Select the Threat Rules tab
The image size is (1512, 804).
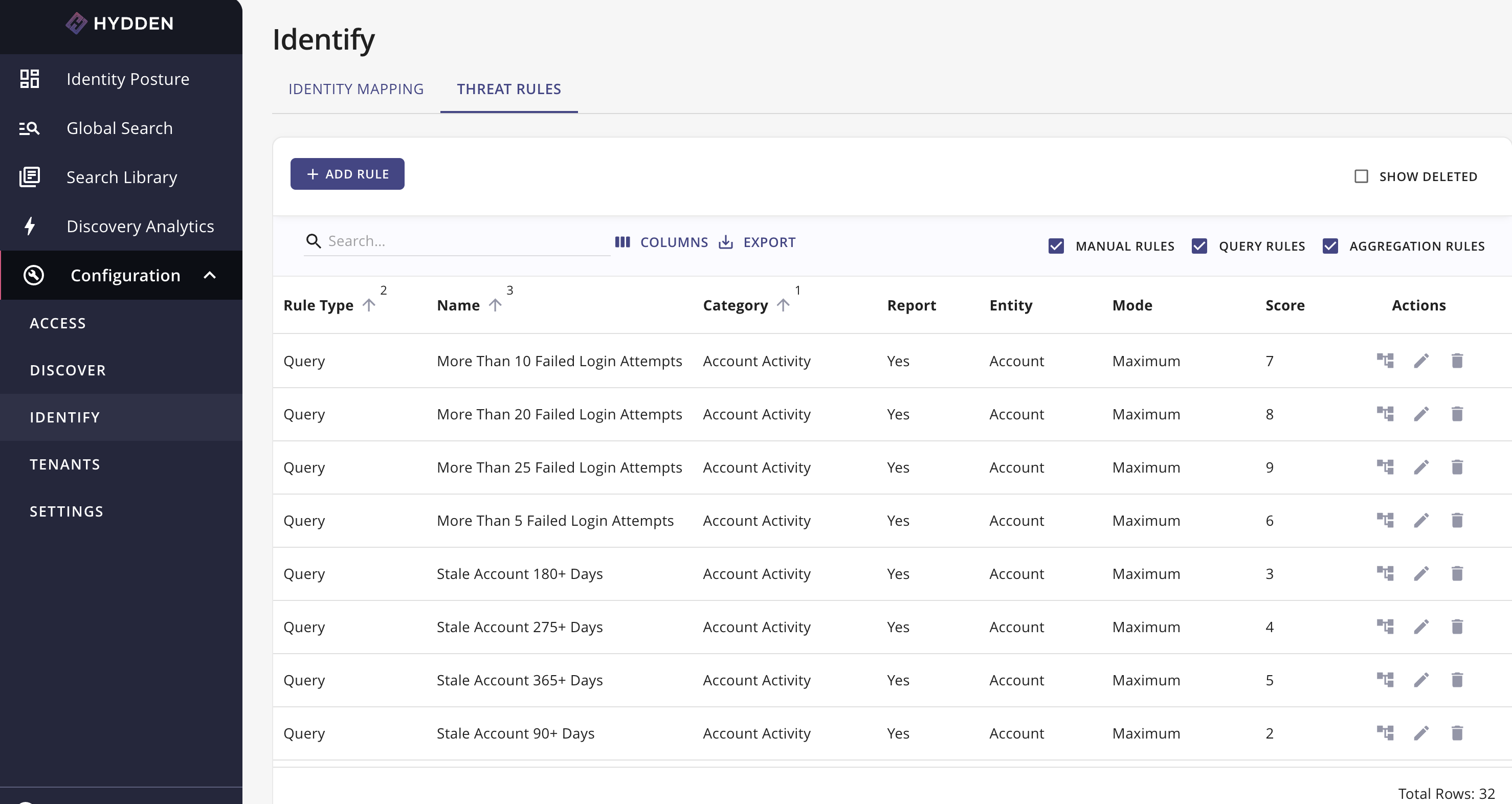[509, 89]
